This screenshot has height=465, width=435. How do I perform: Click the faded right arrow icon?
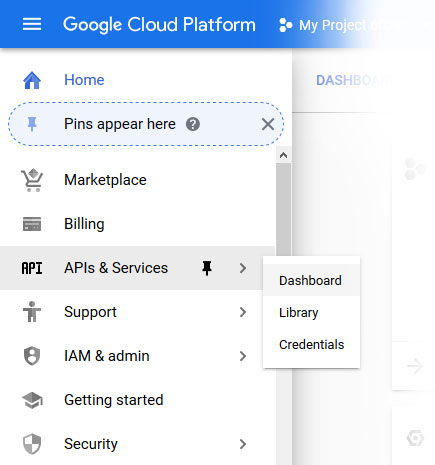point(415,366)
